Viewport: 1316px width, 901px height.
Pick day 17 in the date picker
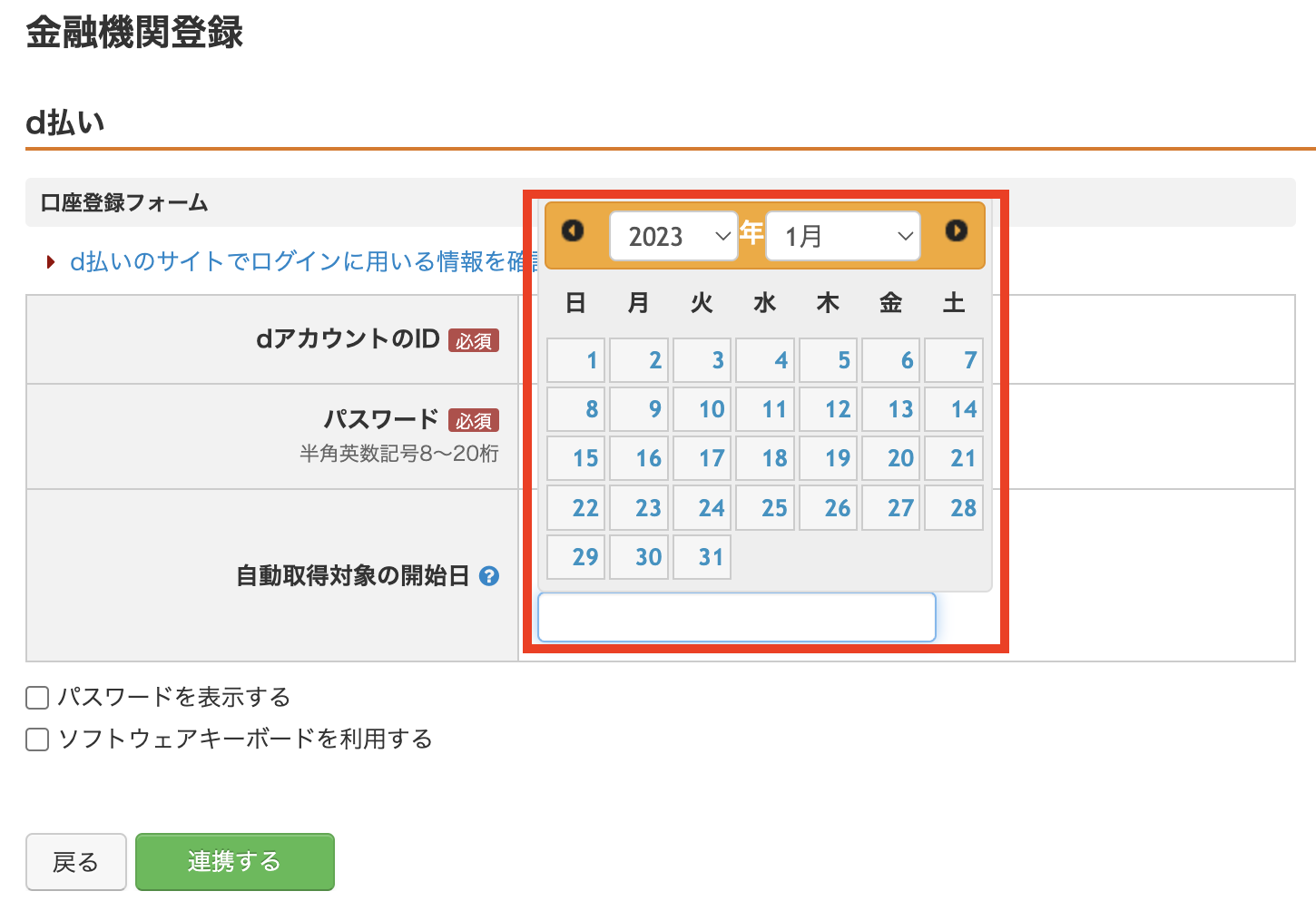coord(702,458)
